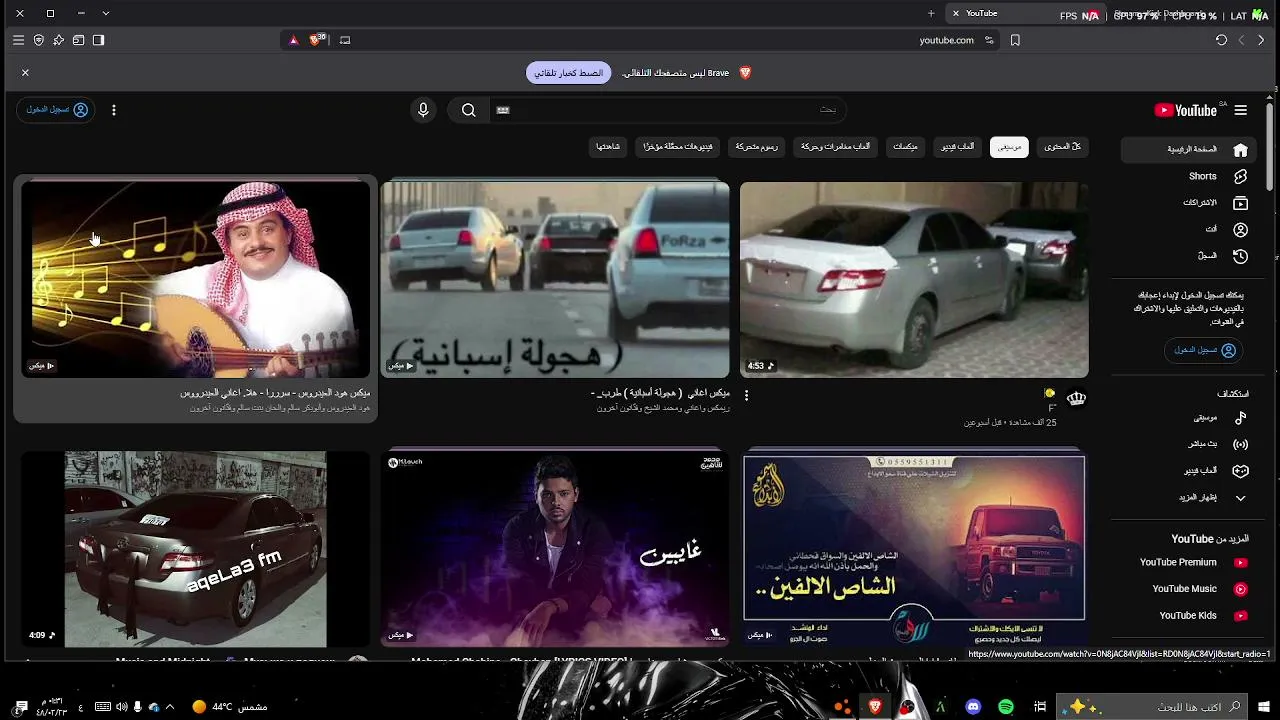The height and width of the screenshot is (720, 1280).
Task: Open Spotify from the taskbar
Action: tap(1006, 707)
